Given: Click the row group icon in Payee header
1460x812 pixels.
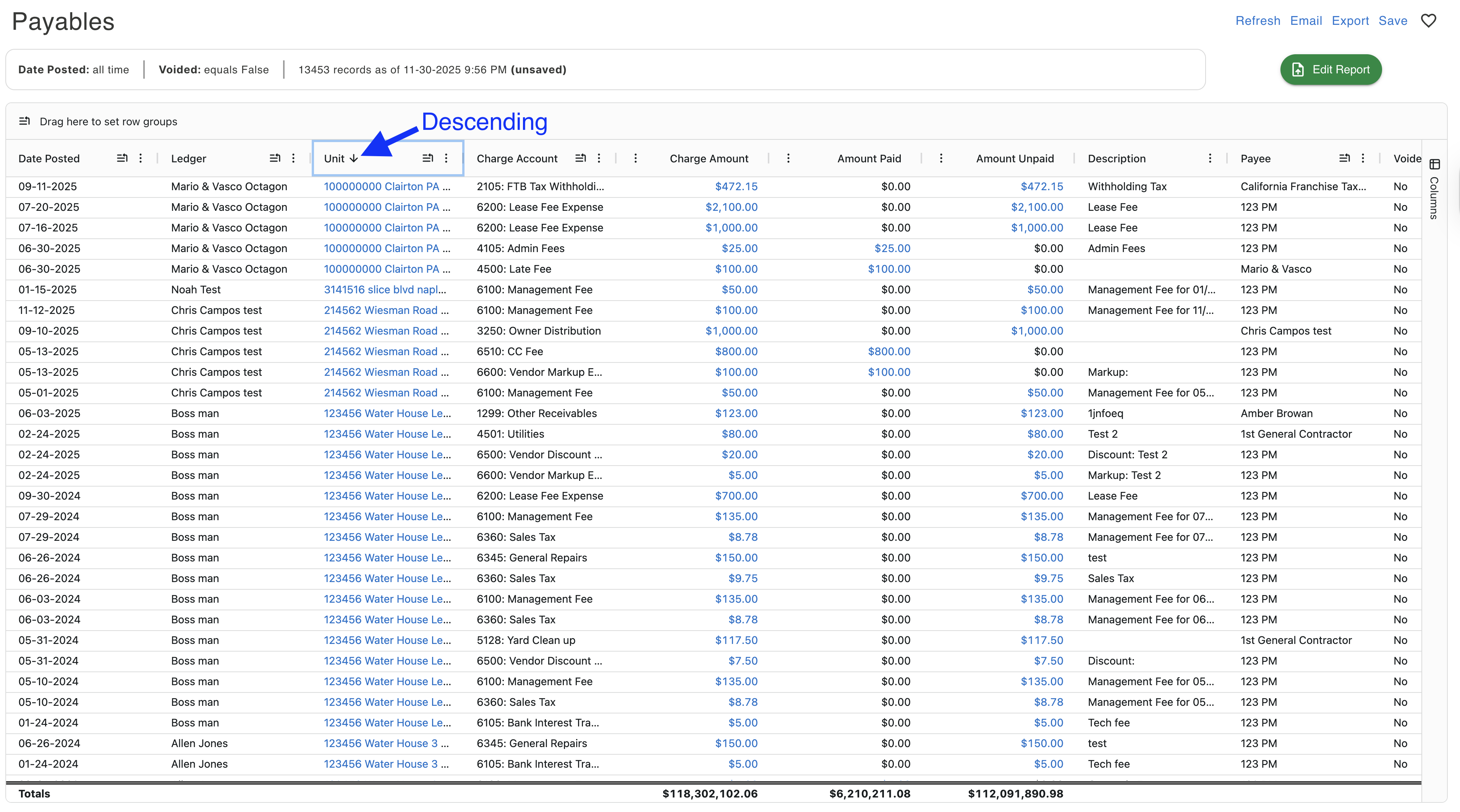Looking at the screenshot, I should click(1344, 158).
